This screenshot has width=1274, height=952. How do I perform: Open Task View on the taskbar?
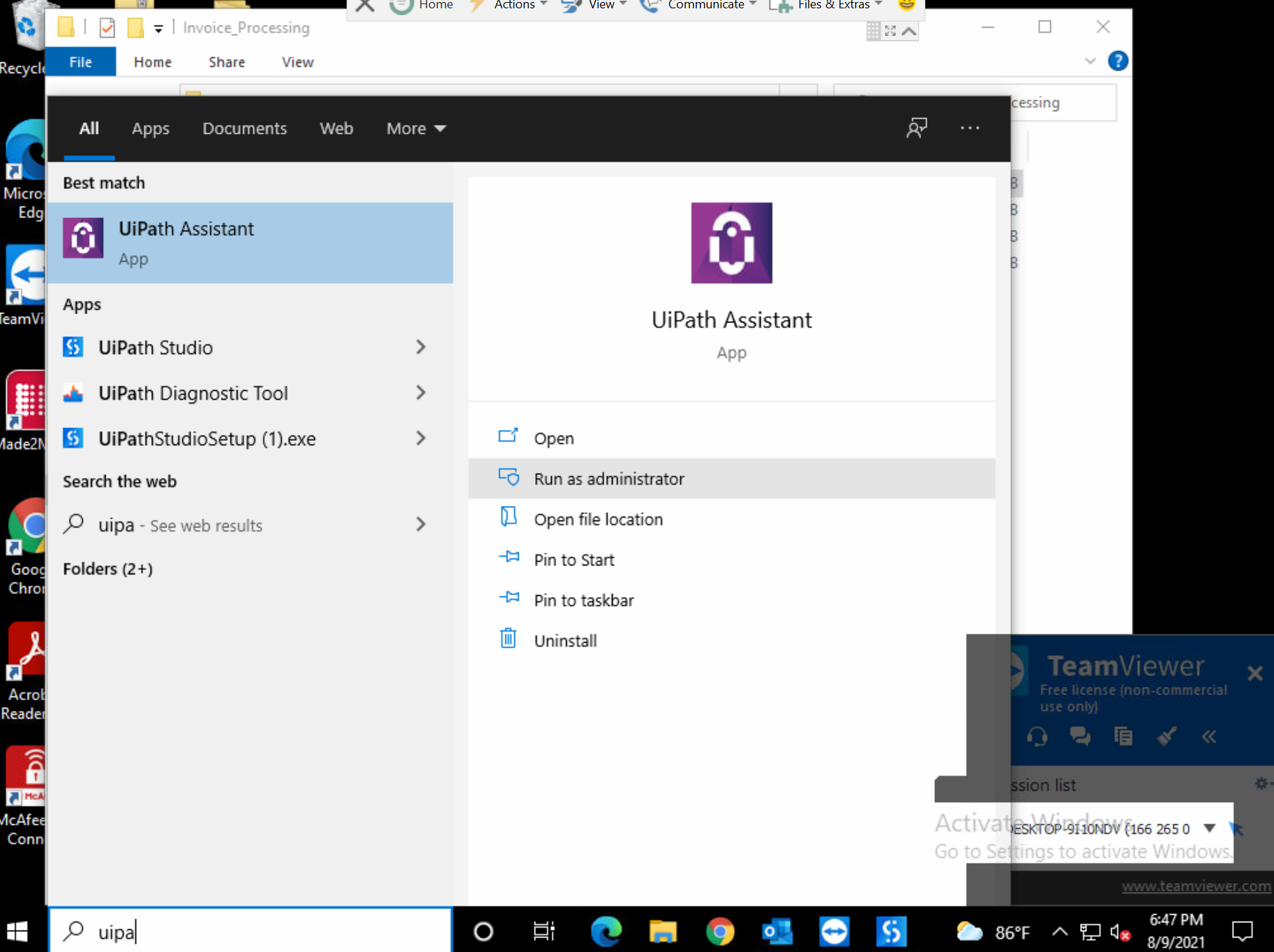tap(543, 931)
